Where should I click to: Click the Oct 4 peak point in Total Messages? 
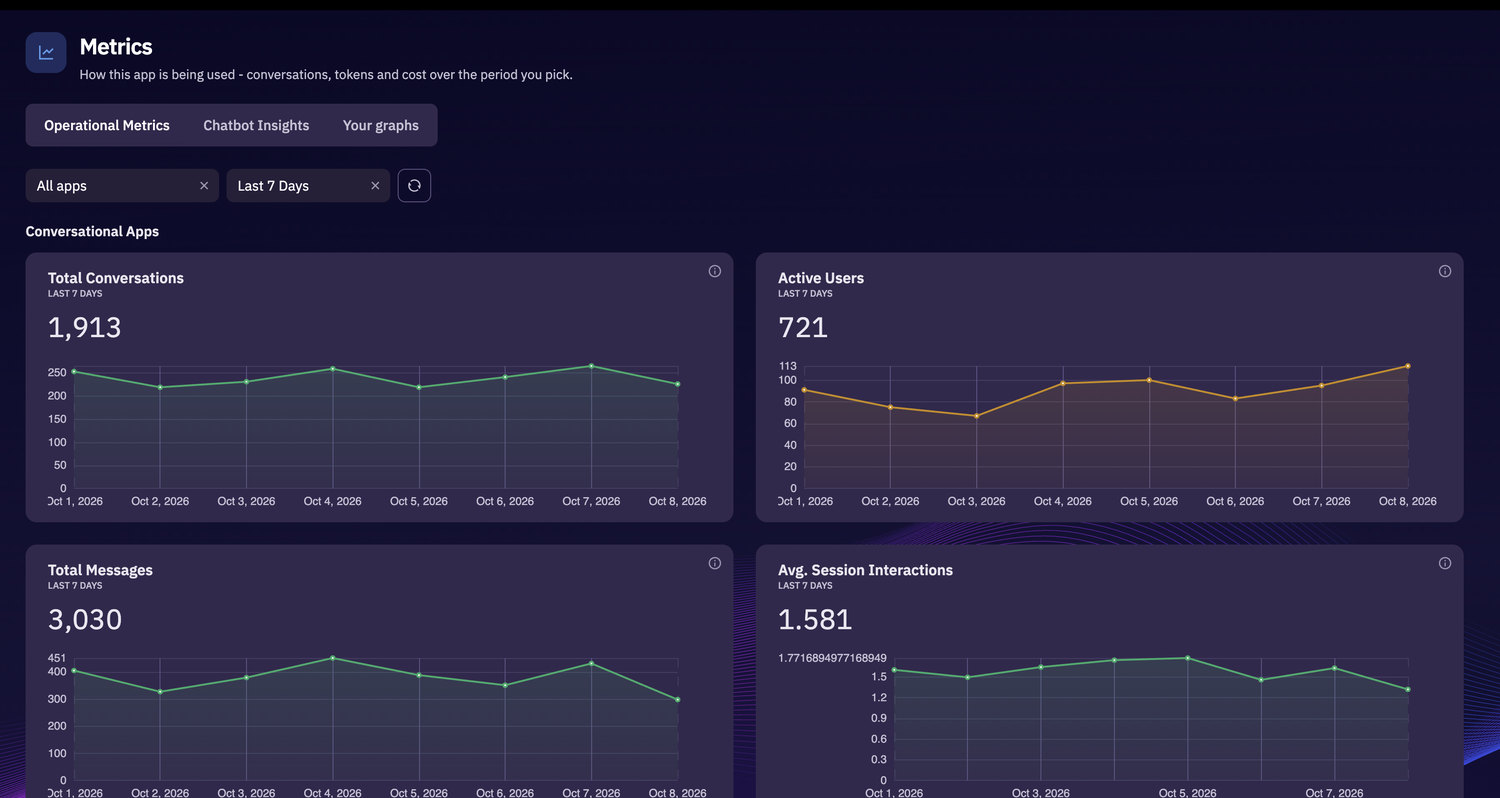(333, 658)
